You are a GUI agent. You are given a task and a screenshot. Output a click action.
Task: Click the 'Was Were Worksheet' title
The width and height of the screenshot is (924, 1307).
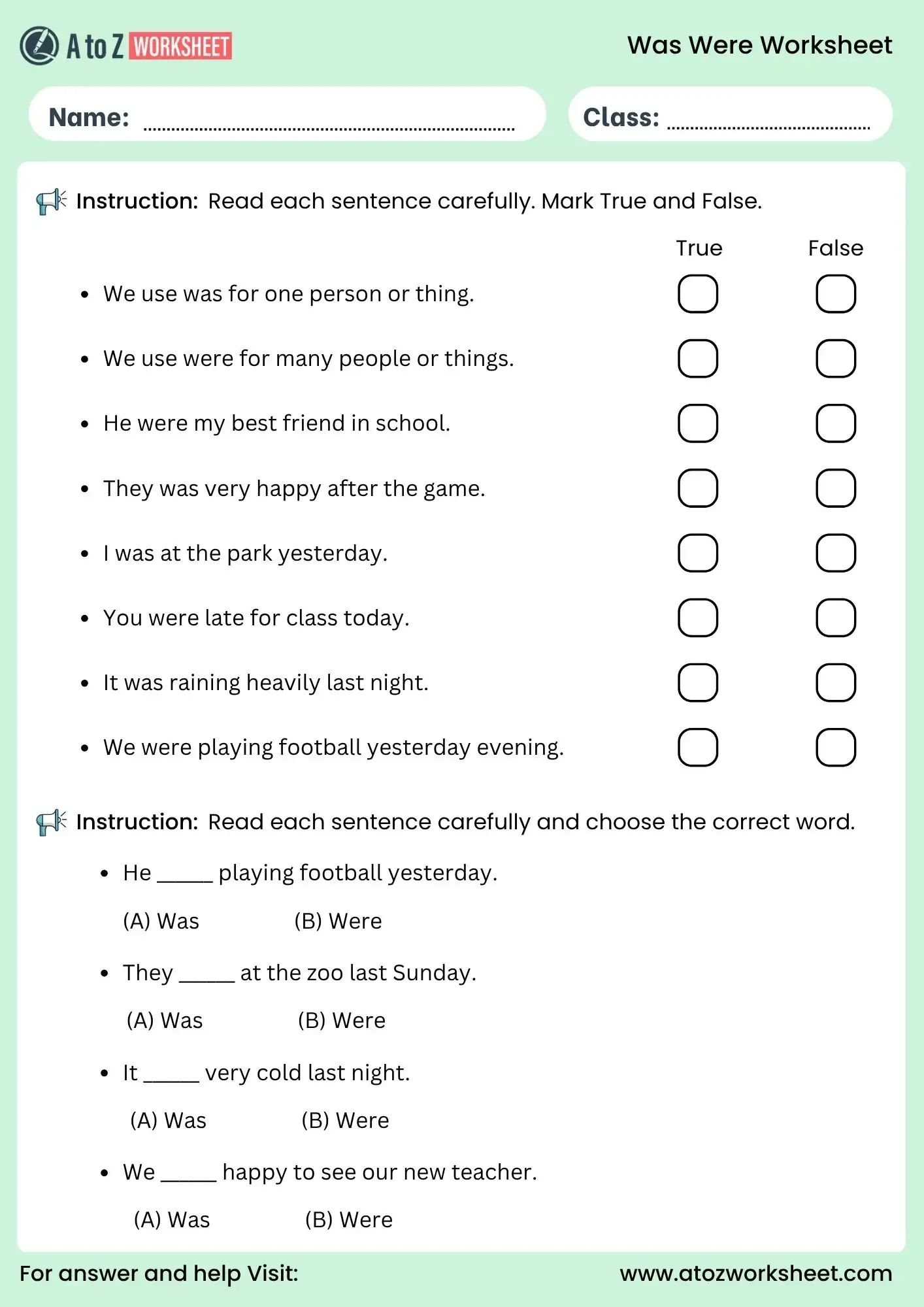click(759, 45)
